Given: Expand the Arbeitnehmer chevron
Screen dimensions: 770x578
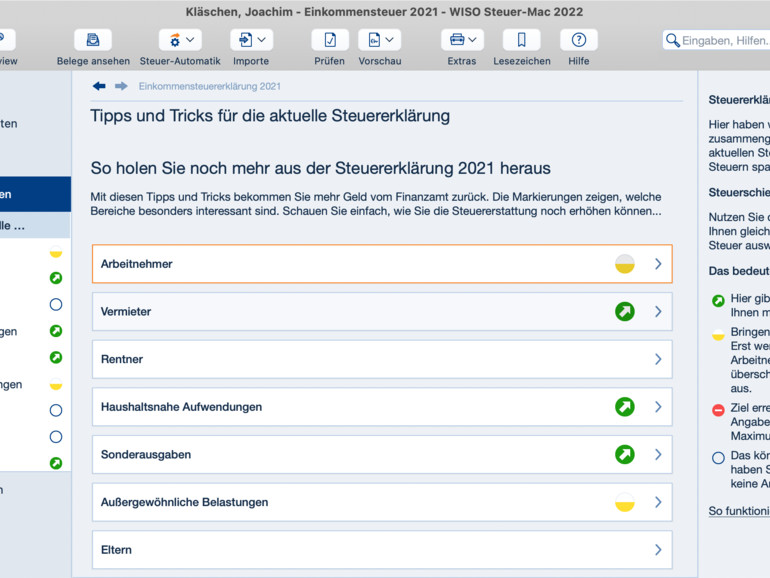Looking at the screenshot, I should click(658, 264).
